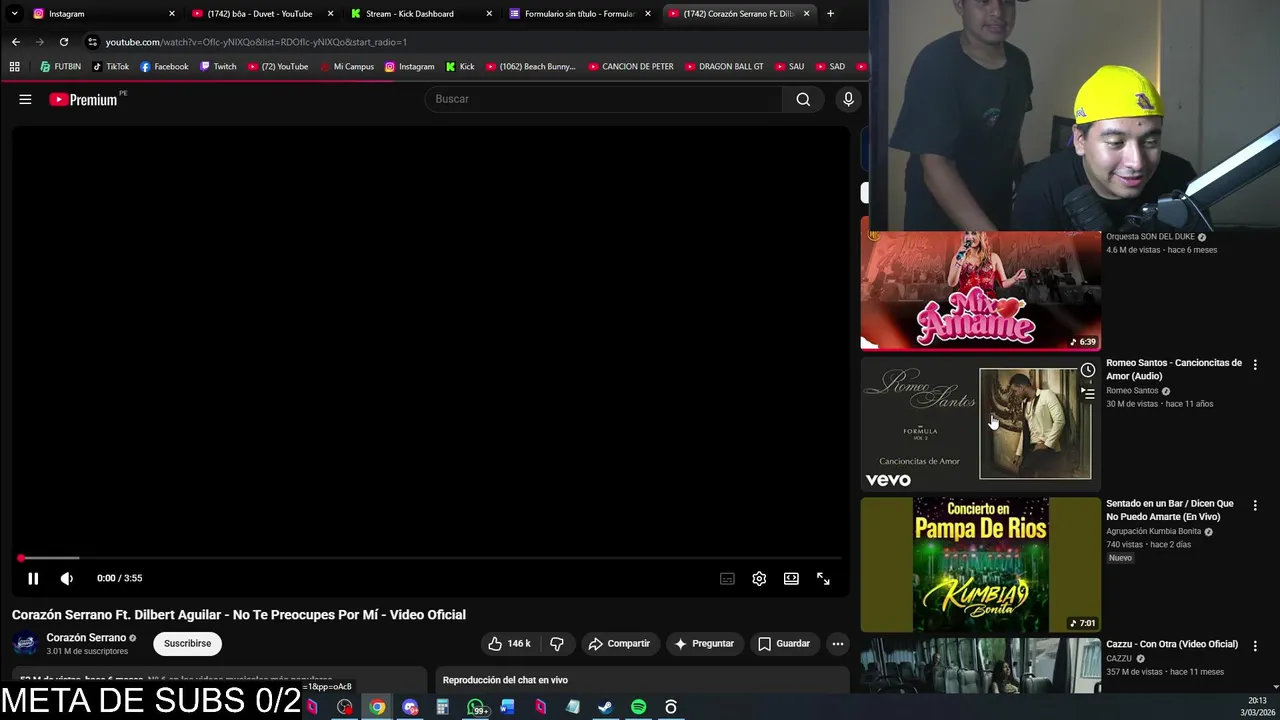The height and width of the screenshot is (720, 1280).
Task: Add Romeo Santos video to queue
Action: [x=1087, y=394]
